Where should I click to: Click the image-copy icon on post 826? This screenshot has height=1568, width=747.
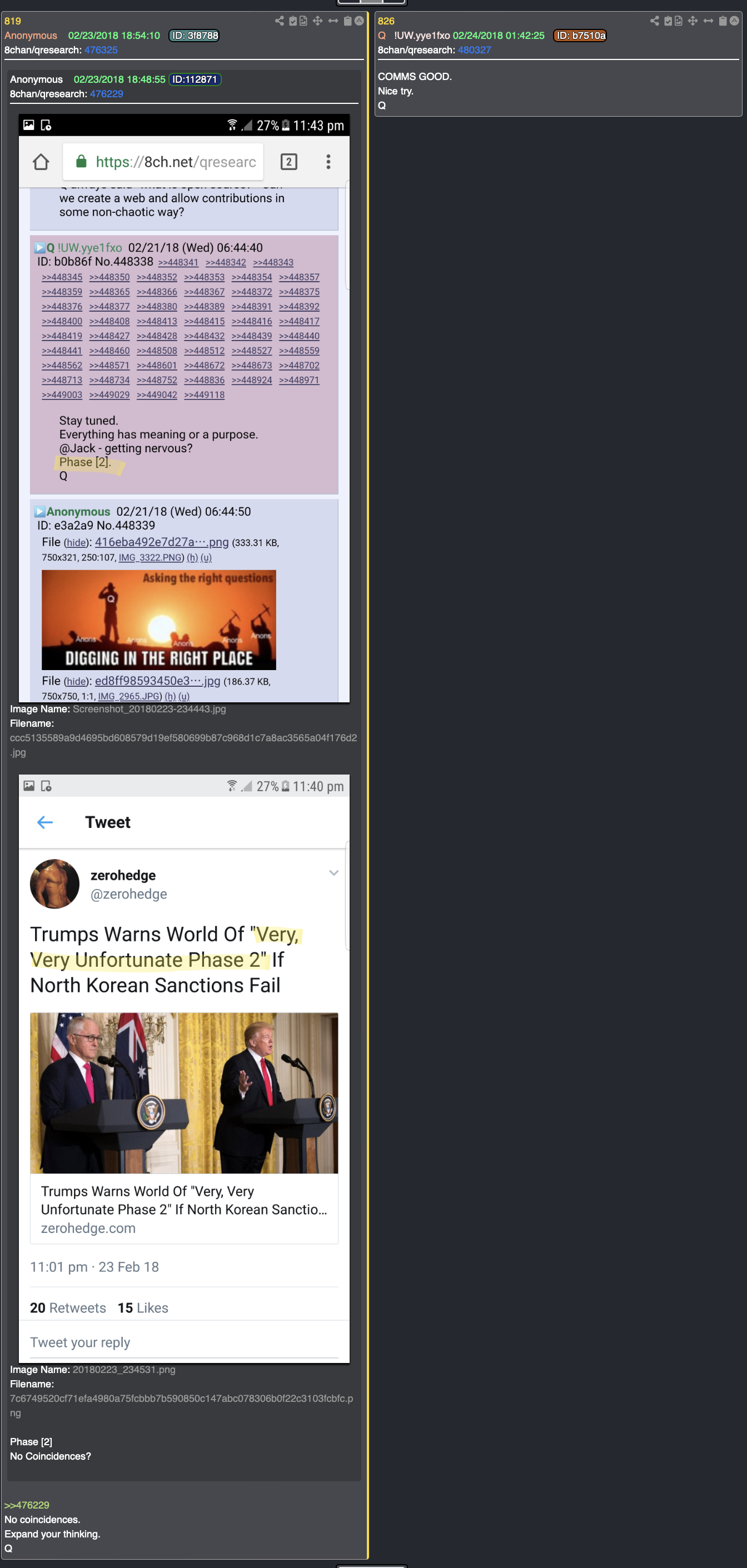tap(678, 21)
